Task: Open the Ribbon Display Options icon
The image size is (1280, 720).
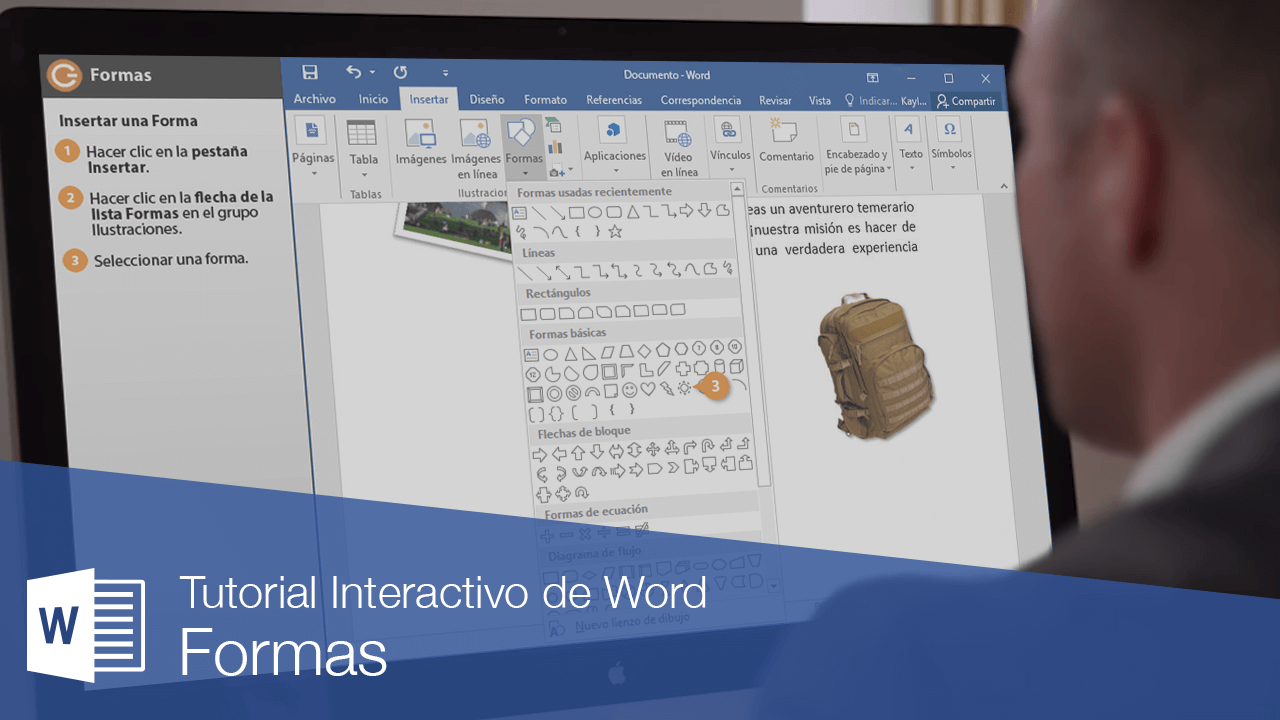Action: [x=873, y=77]
